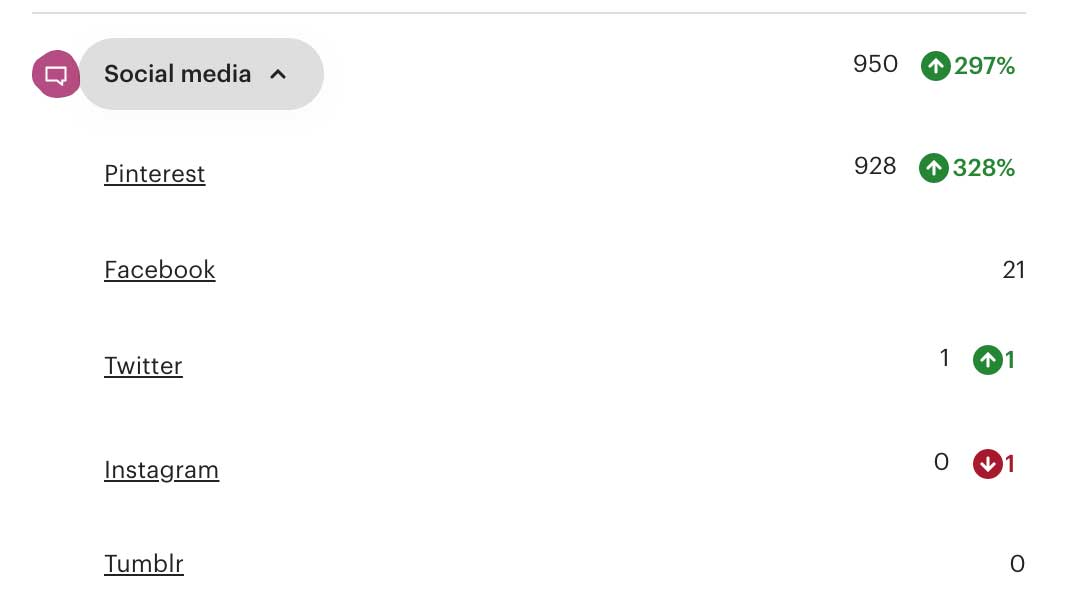The width and height of the screenshot is (1070, 608).
Task: Click the pink speech bubble Social media icon
Action: pyautogui.click(x=56, y=74)
